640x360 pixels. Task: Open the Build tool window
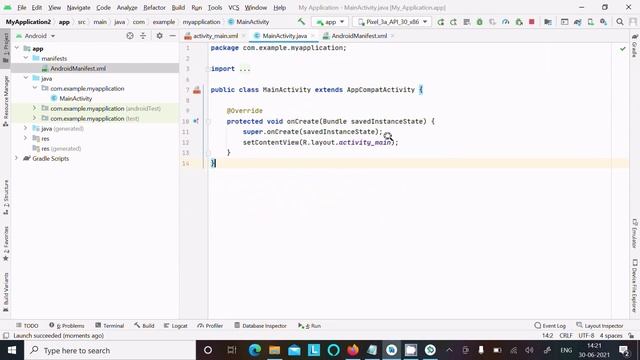tap(144, 326)
